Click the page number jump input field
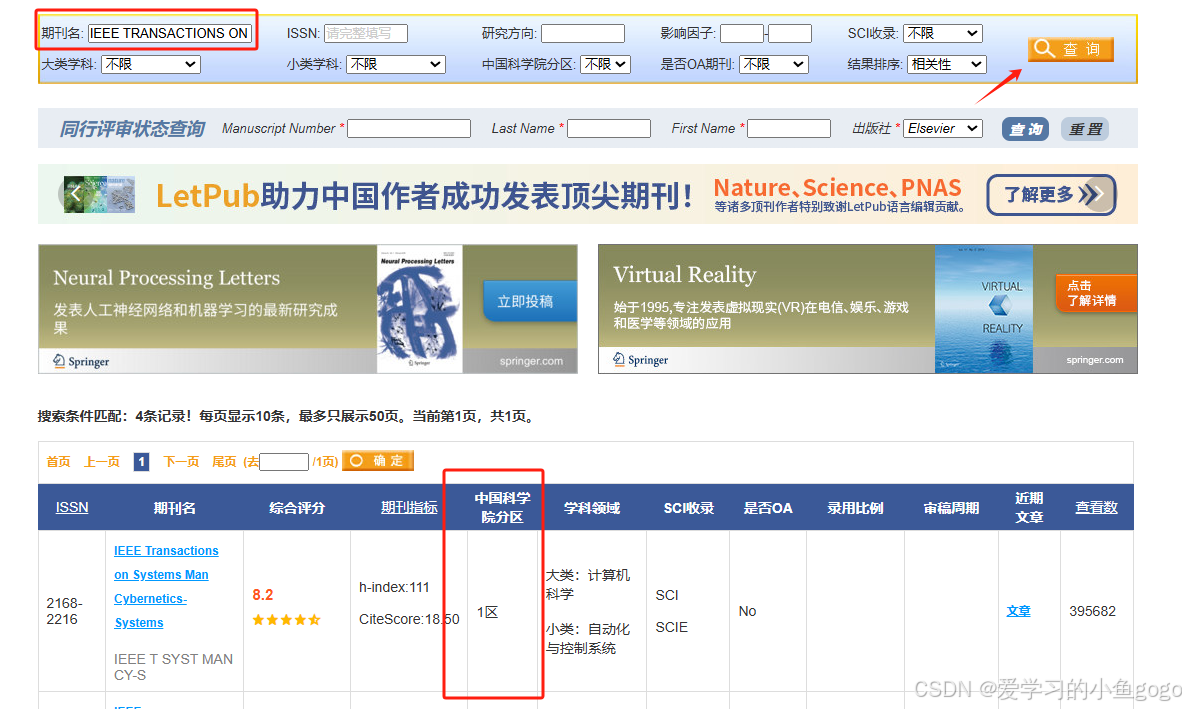1186x709 pixels. (x=284, y=462)
